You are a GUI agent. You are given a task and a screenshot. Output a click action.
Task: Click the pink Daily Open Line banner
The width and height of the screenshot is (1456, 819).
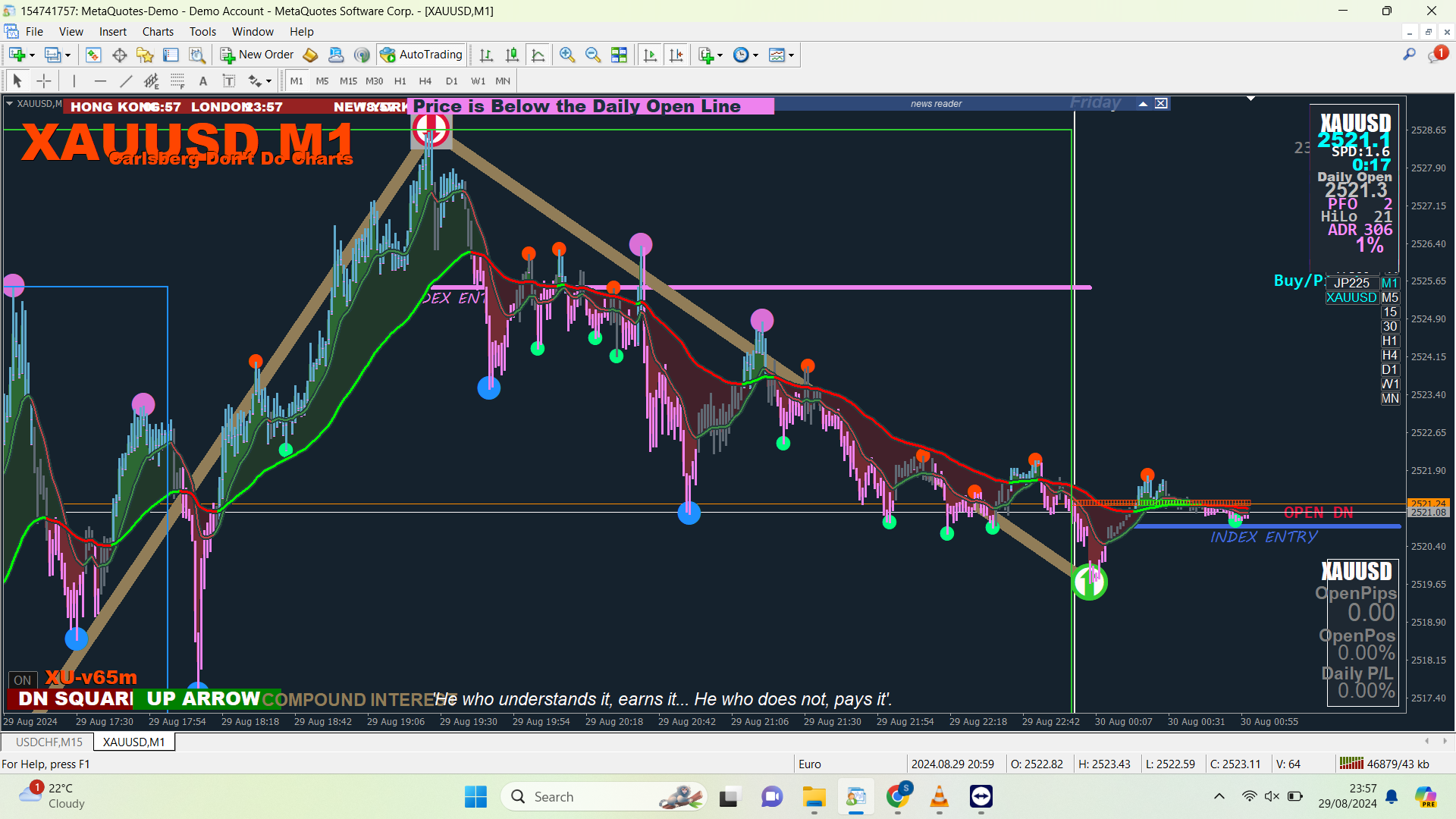(591, 106)
